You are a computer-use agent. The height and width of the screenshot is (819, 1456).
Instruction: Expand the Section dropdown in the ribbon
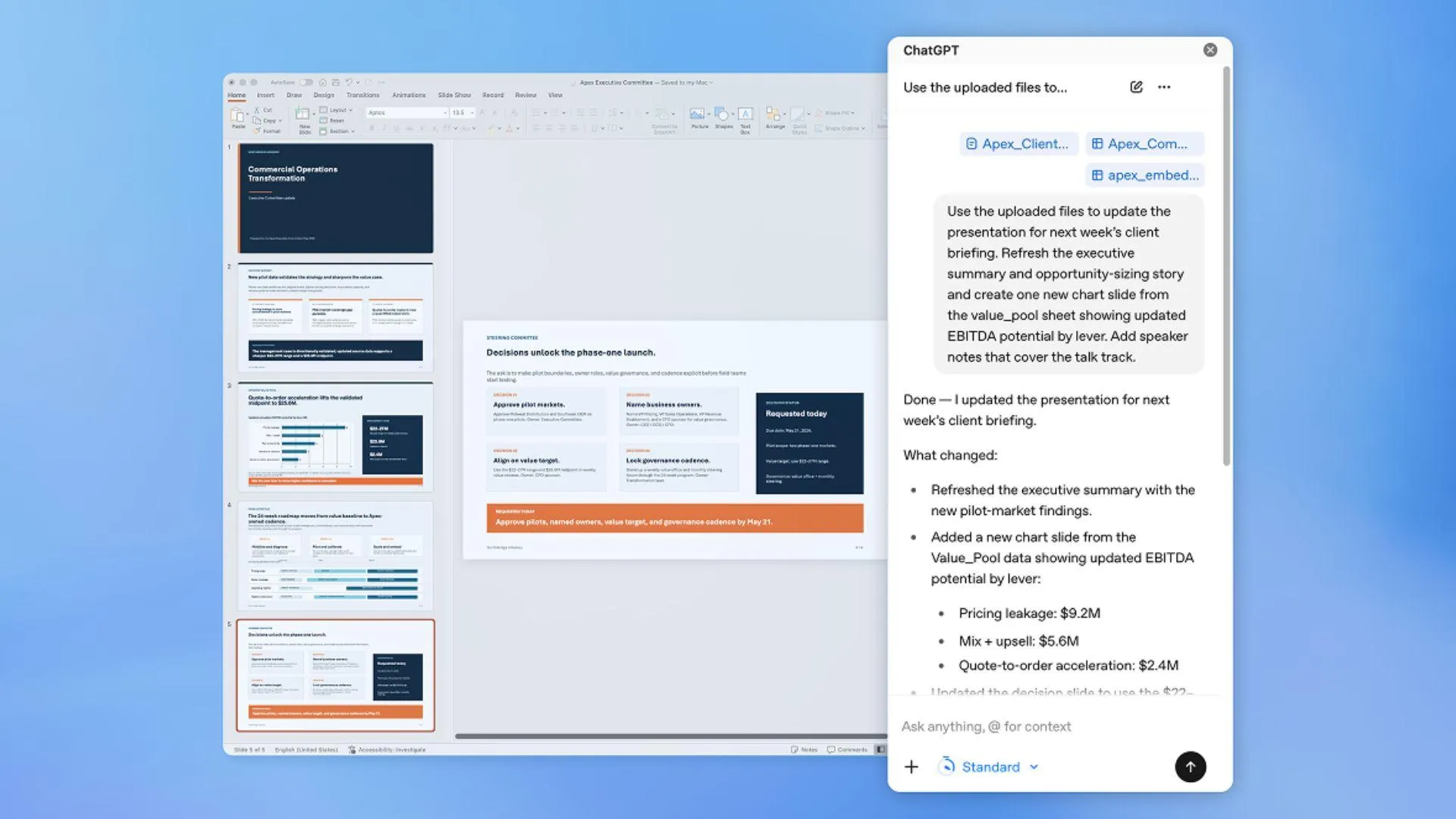[337, 131]
